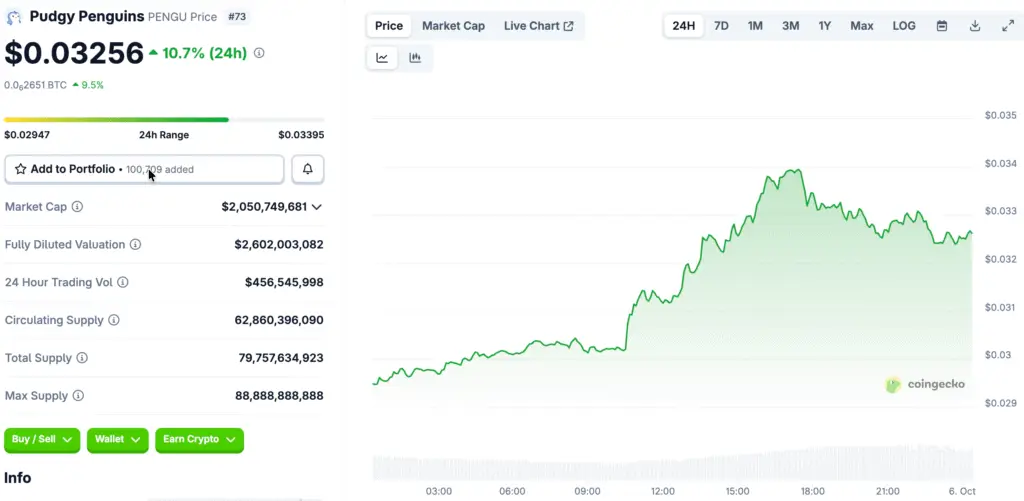Switch to the line chart view icon
Image resolution: width=1024 pixels, height=501 pixels.
[382, 58]
